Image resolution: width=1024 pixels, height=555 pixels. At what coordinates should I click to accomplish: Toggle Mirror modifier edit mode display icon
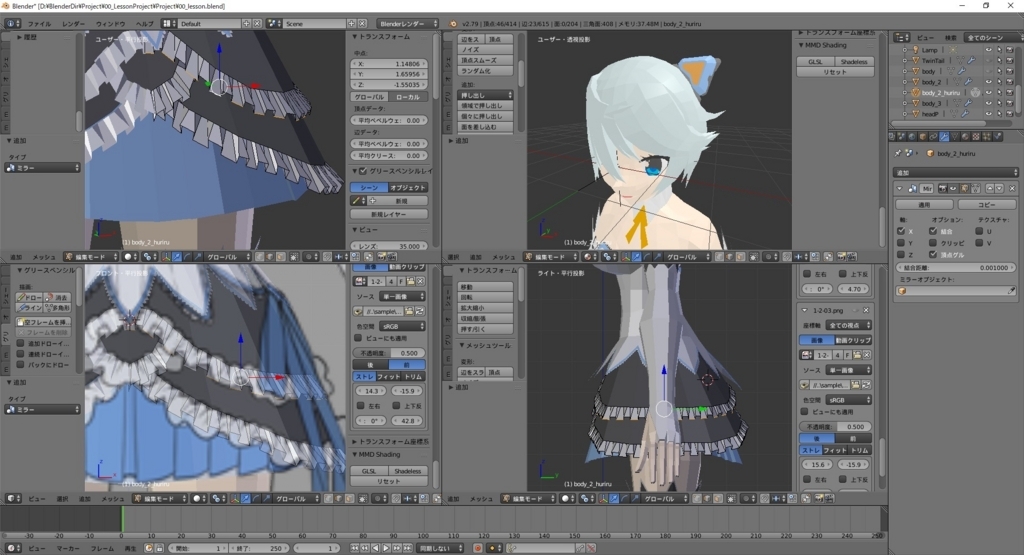965,188
